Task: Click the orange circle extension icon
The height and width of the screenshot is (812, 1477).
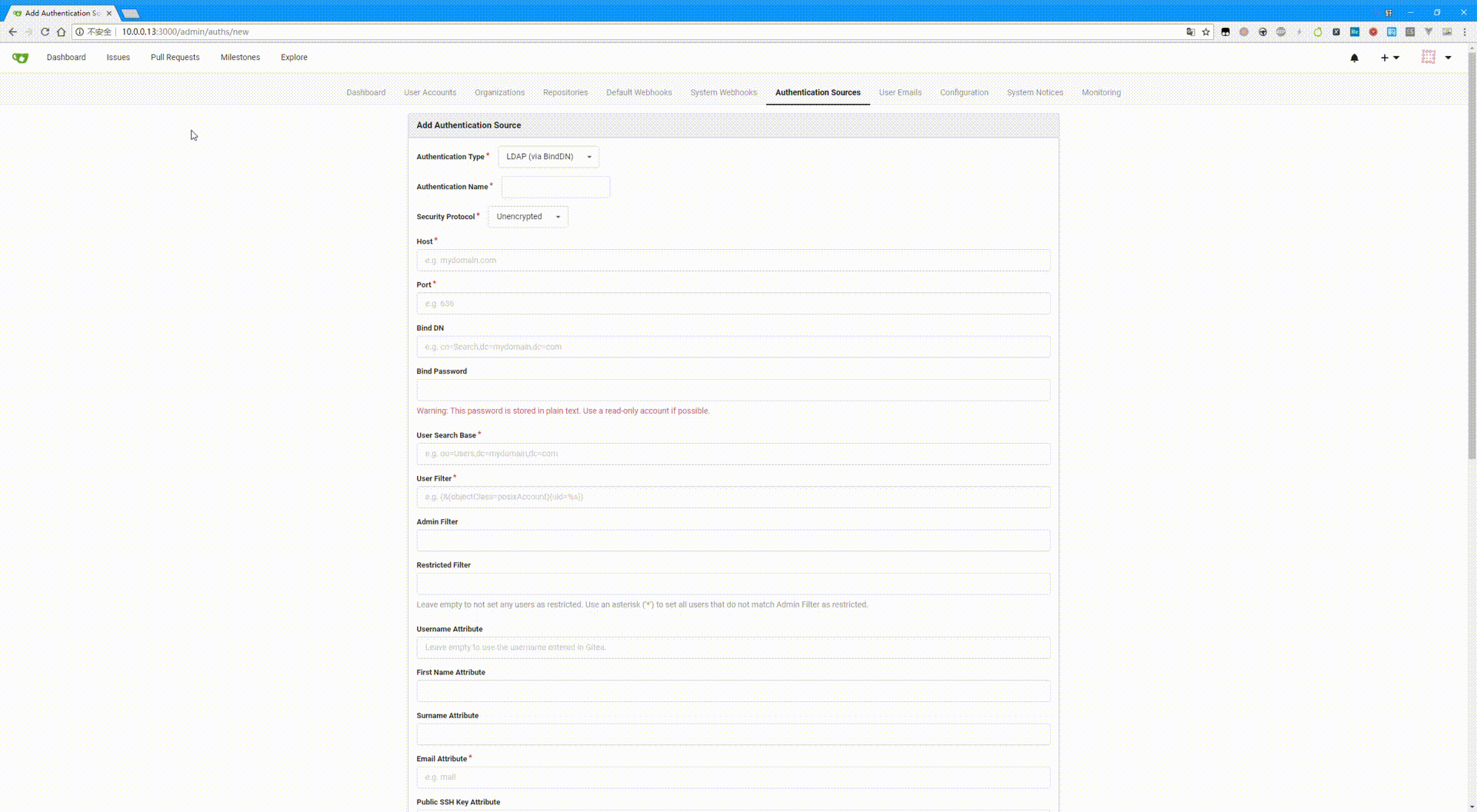Action: [1244, 32]
